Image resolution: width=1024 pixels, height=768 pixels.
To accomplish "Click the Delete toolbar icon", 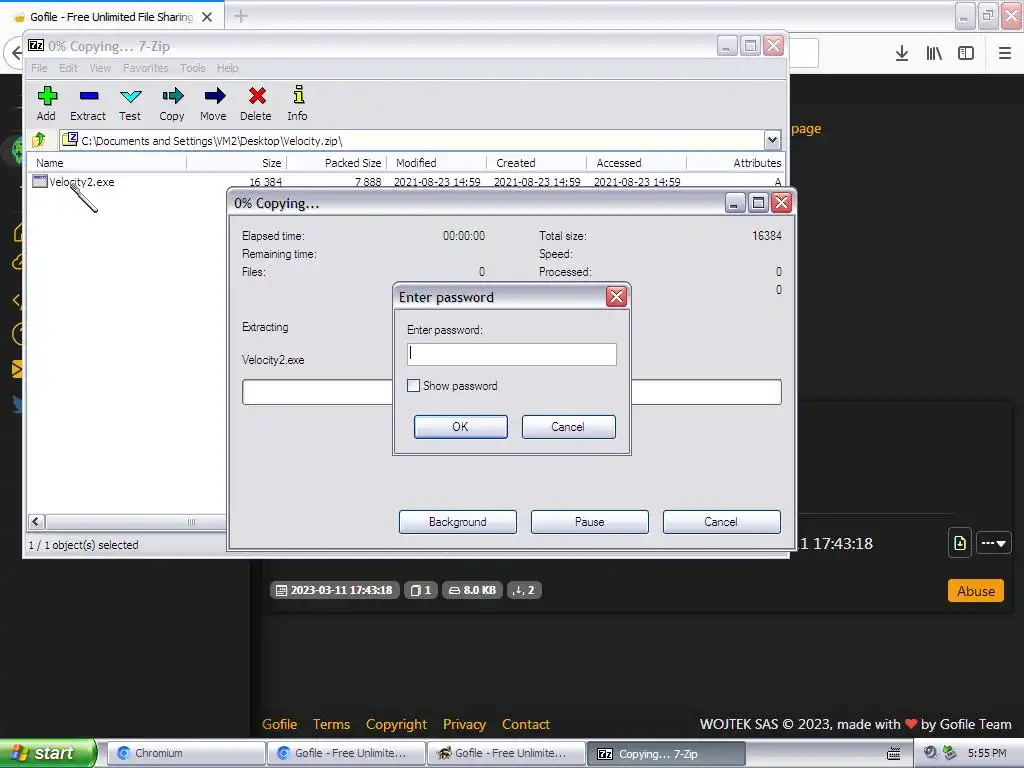I will pos(256,103).
